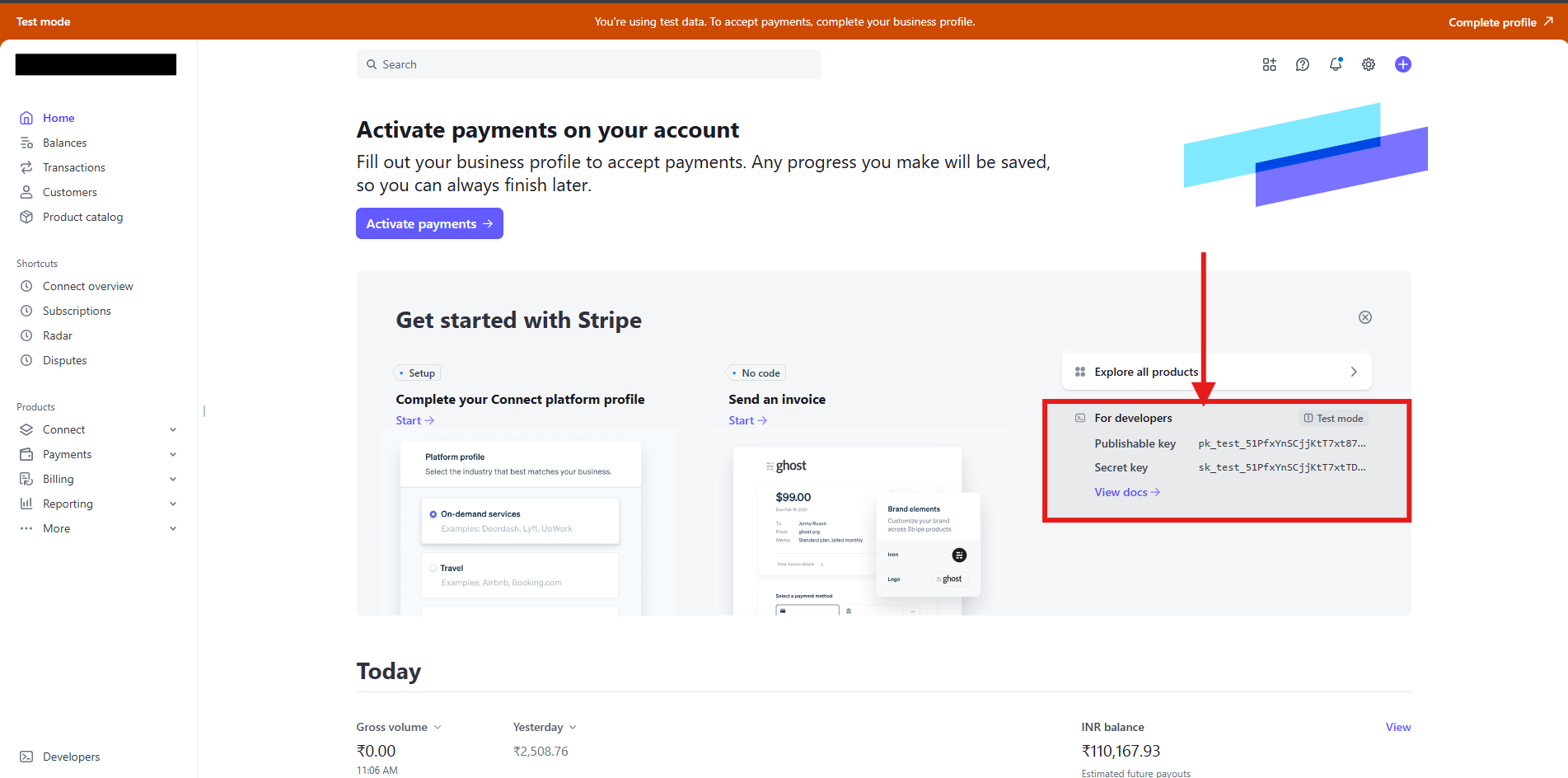Viewport: 1568px width, 778px height.
Task: Go to Balances in sidebar
Action: pos(64,143)
